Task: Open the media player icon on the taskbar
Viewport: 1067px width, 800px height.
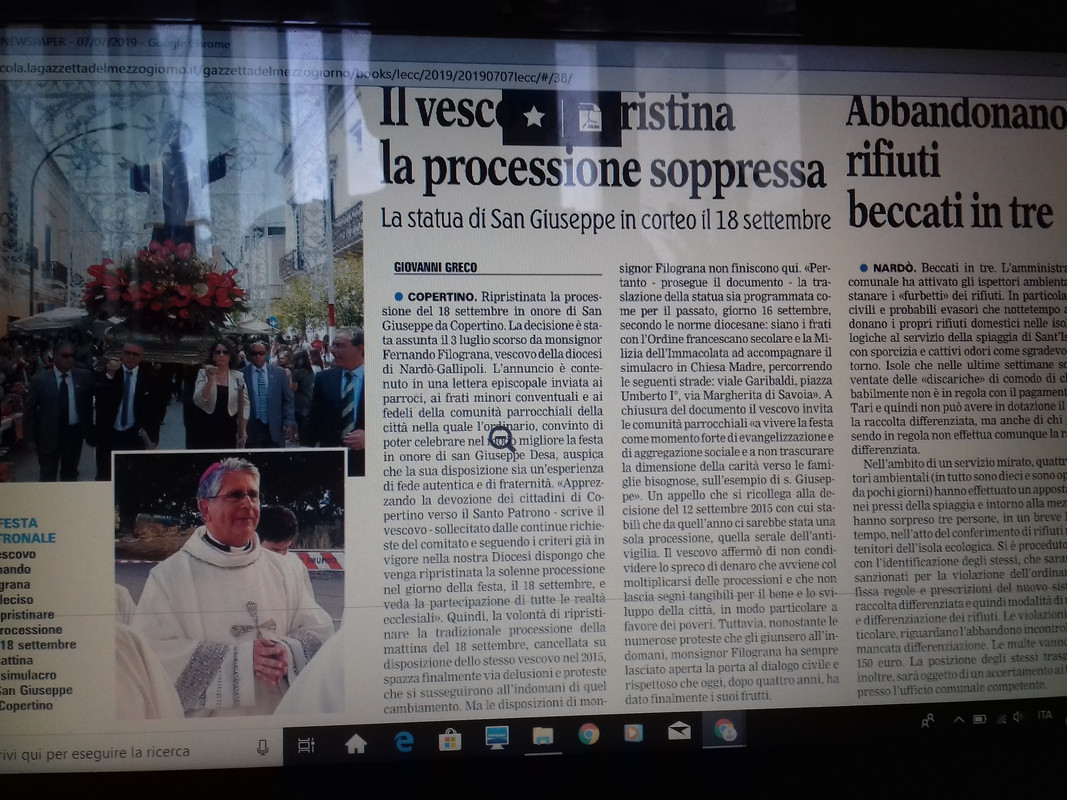Action: pyautogui.click(x=633, y=733)
